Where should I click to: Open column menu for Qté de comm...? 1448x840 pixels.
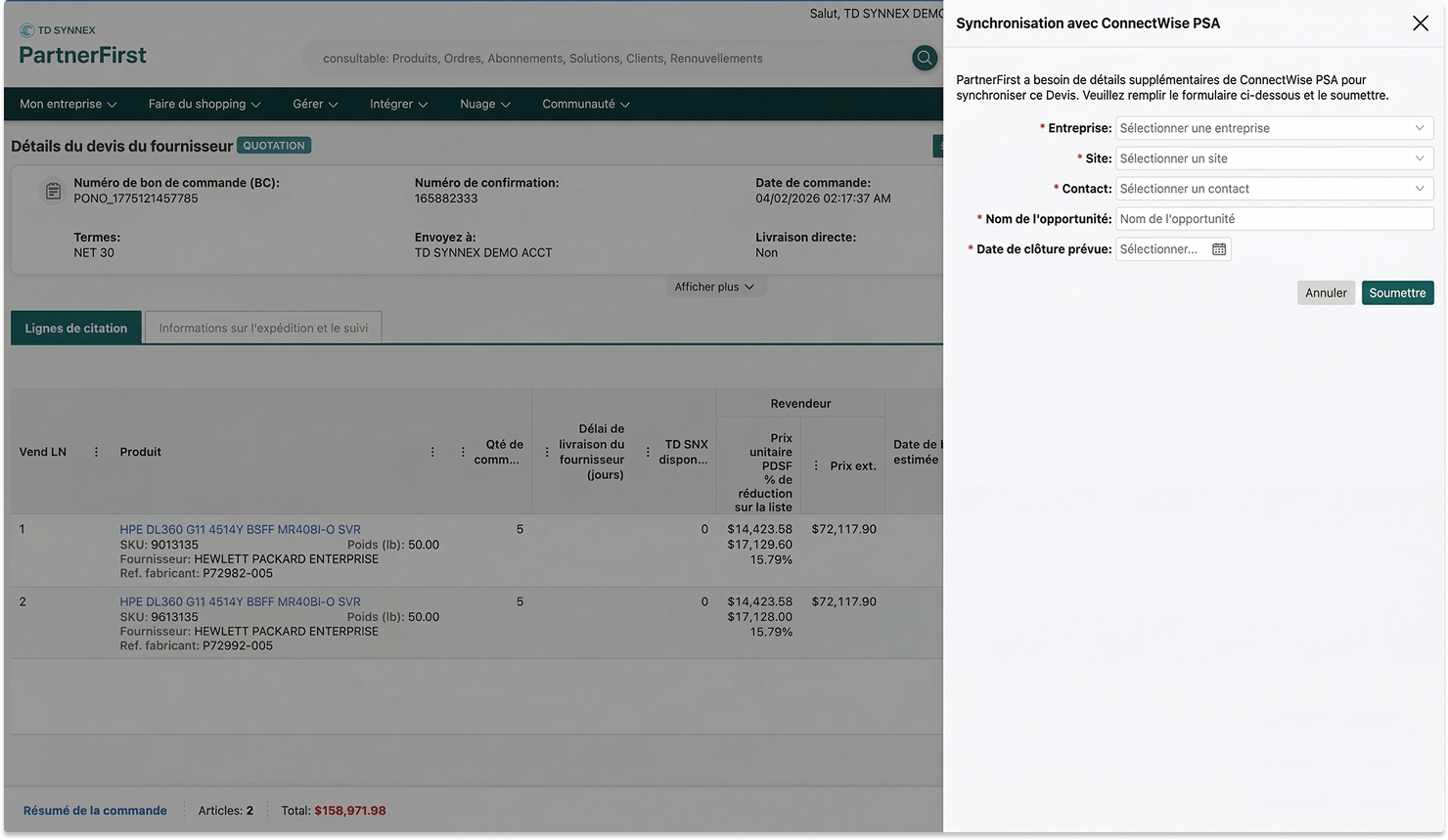click(463, 452)
